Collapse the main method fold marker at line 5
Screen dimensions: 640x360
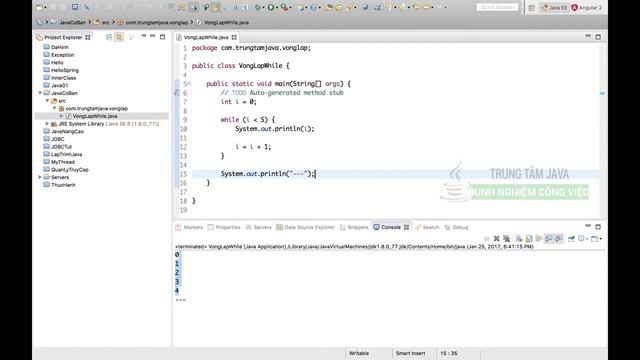189,84
